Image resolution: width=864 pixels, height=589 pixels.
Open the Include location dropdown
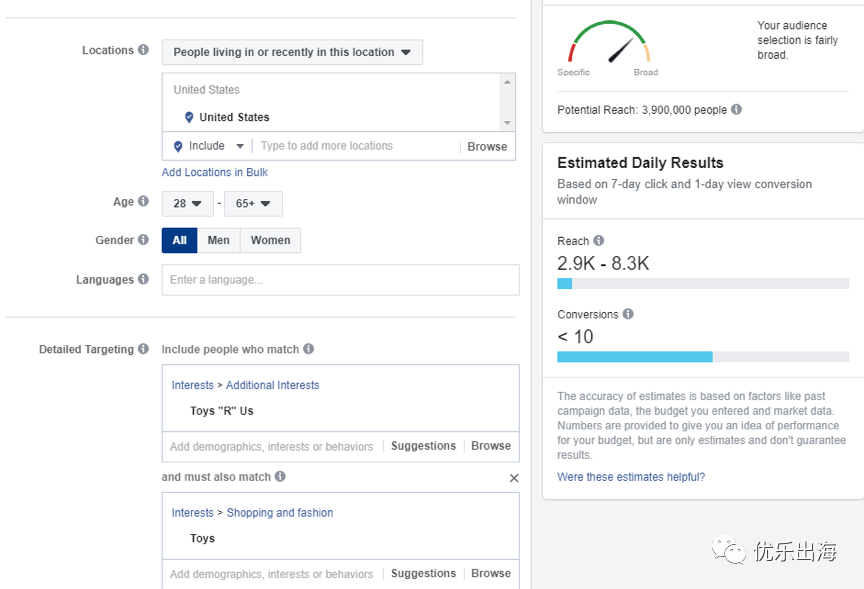209,146
